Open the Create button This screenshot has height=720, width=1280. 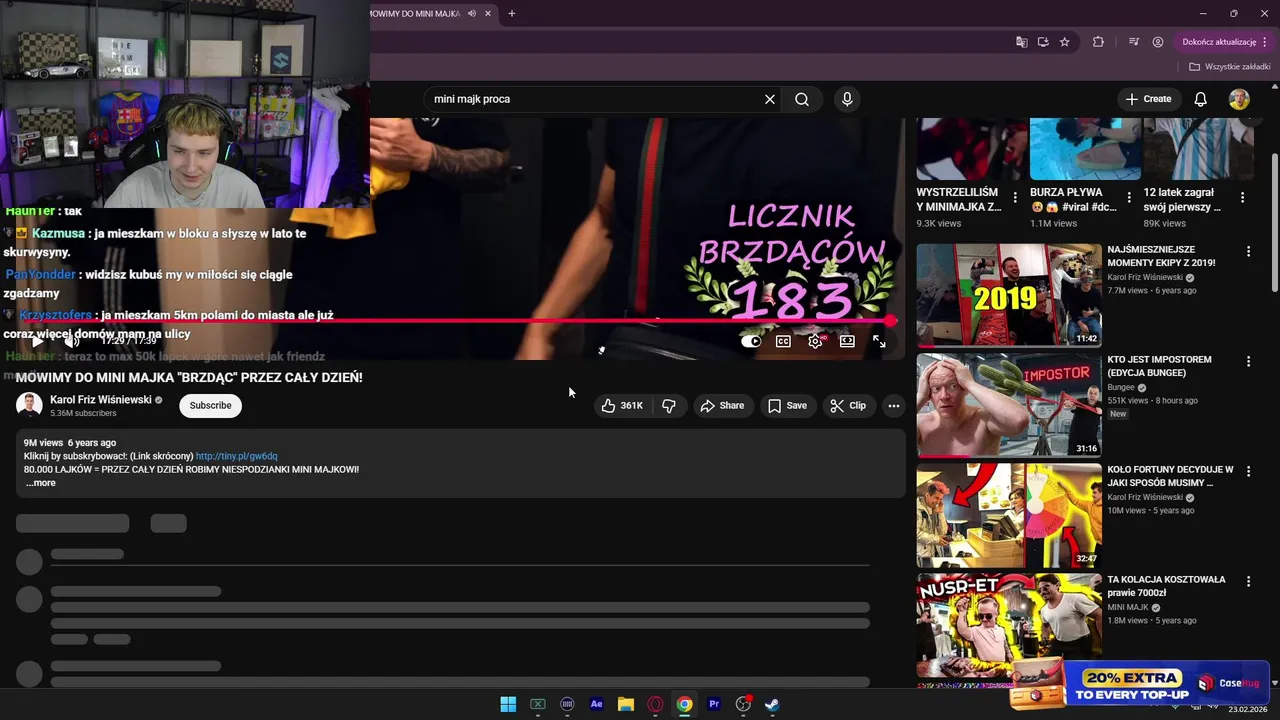(1148, 99)
